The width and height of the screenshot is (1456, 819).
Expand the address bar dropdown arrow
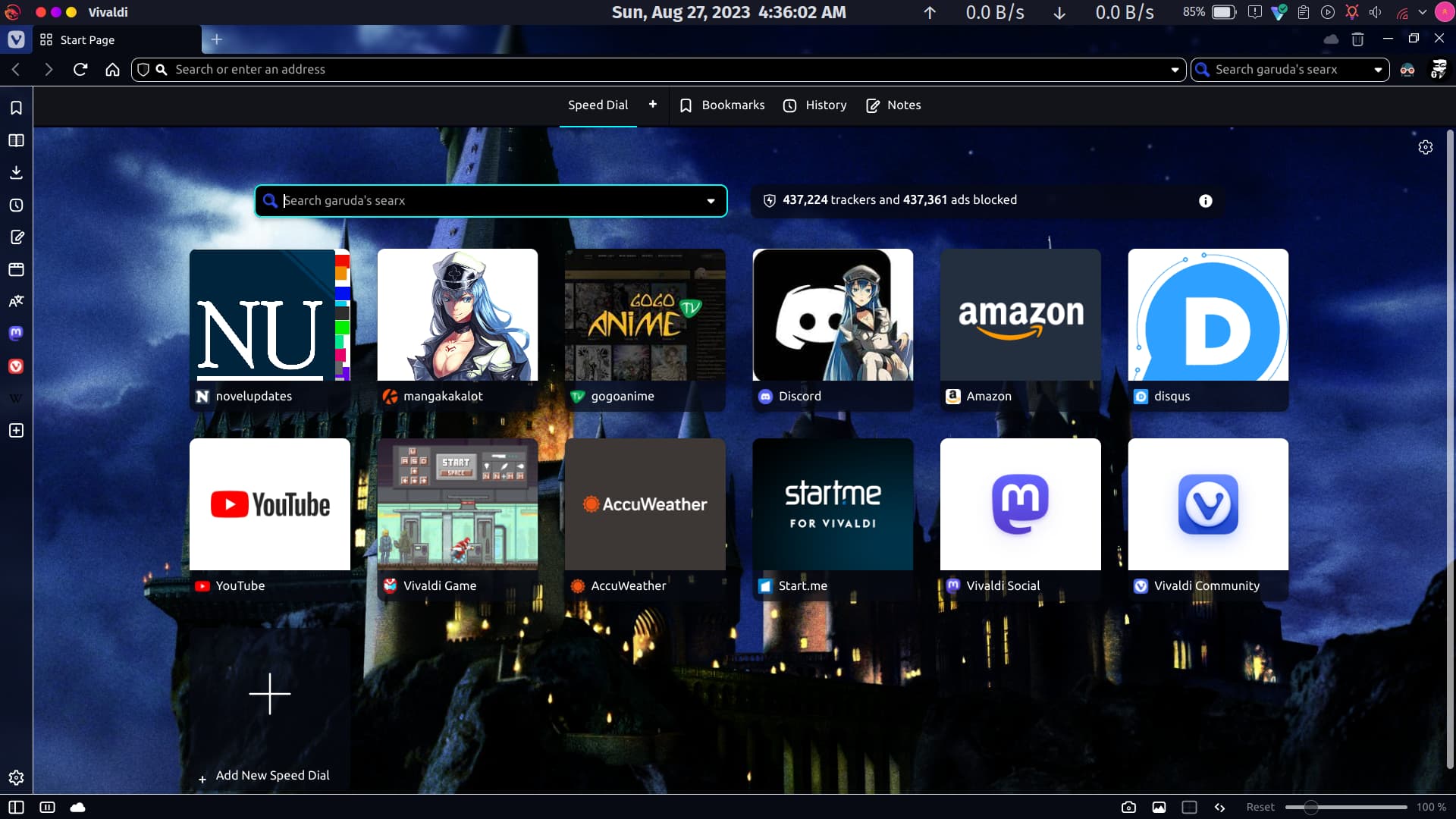[1175, 70]
